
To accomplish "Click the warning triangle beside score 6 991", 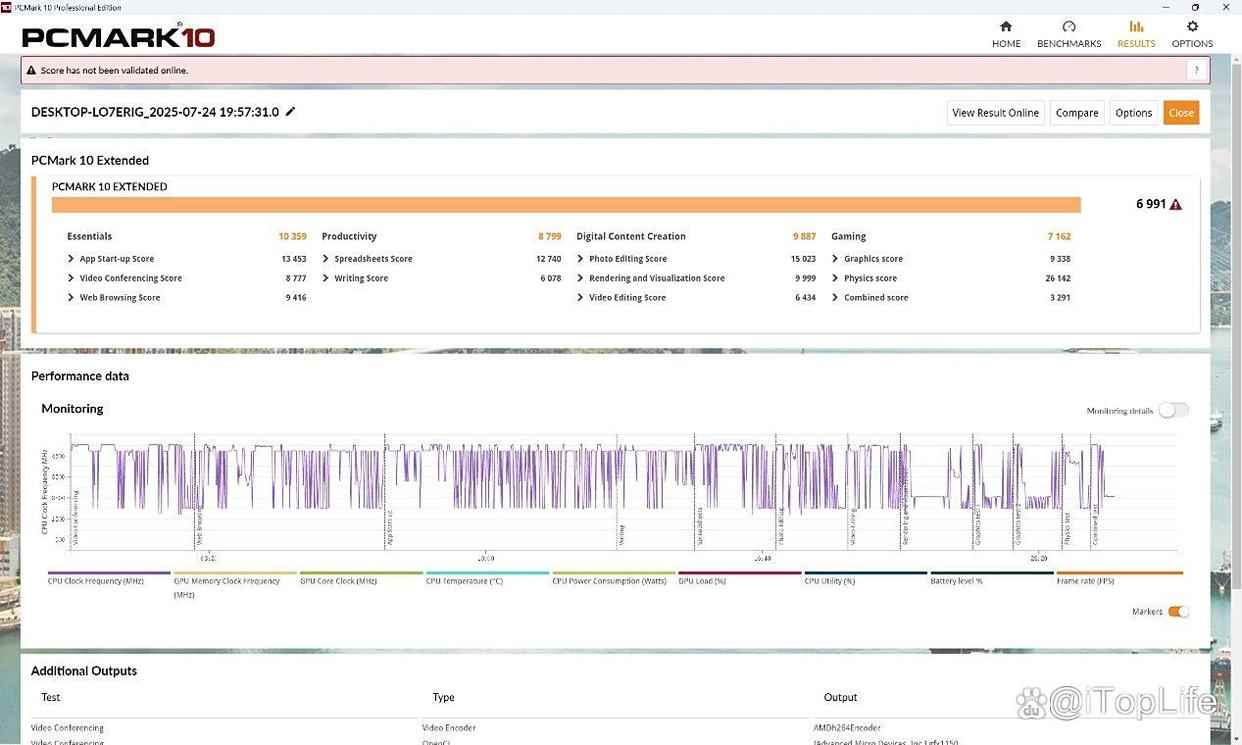I will pos(1176,204).
